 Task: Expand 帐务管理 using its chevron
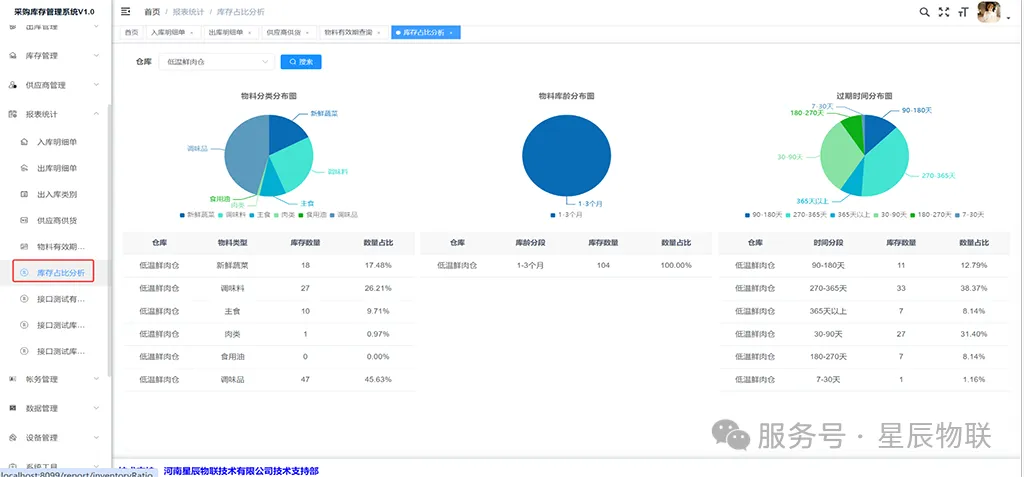coord(97,379)
